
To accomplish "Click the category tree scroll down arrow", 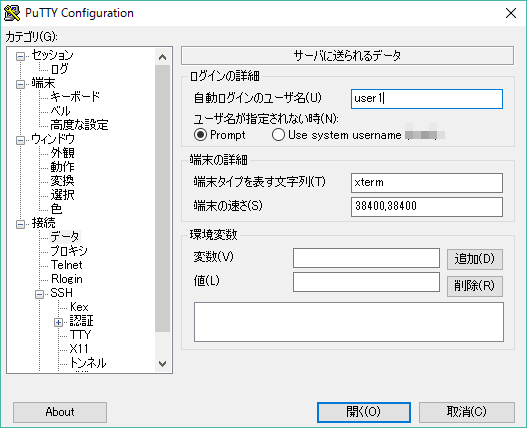I will (163, 364).
